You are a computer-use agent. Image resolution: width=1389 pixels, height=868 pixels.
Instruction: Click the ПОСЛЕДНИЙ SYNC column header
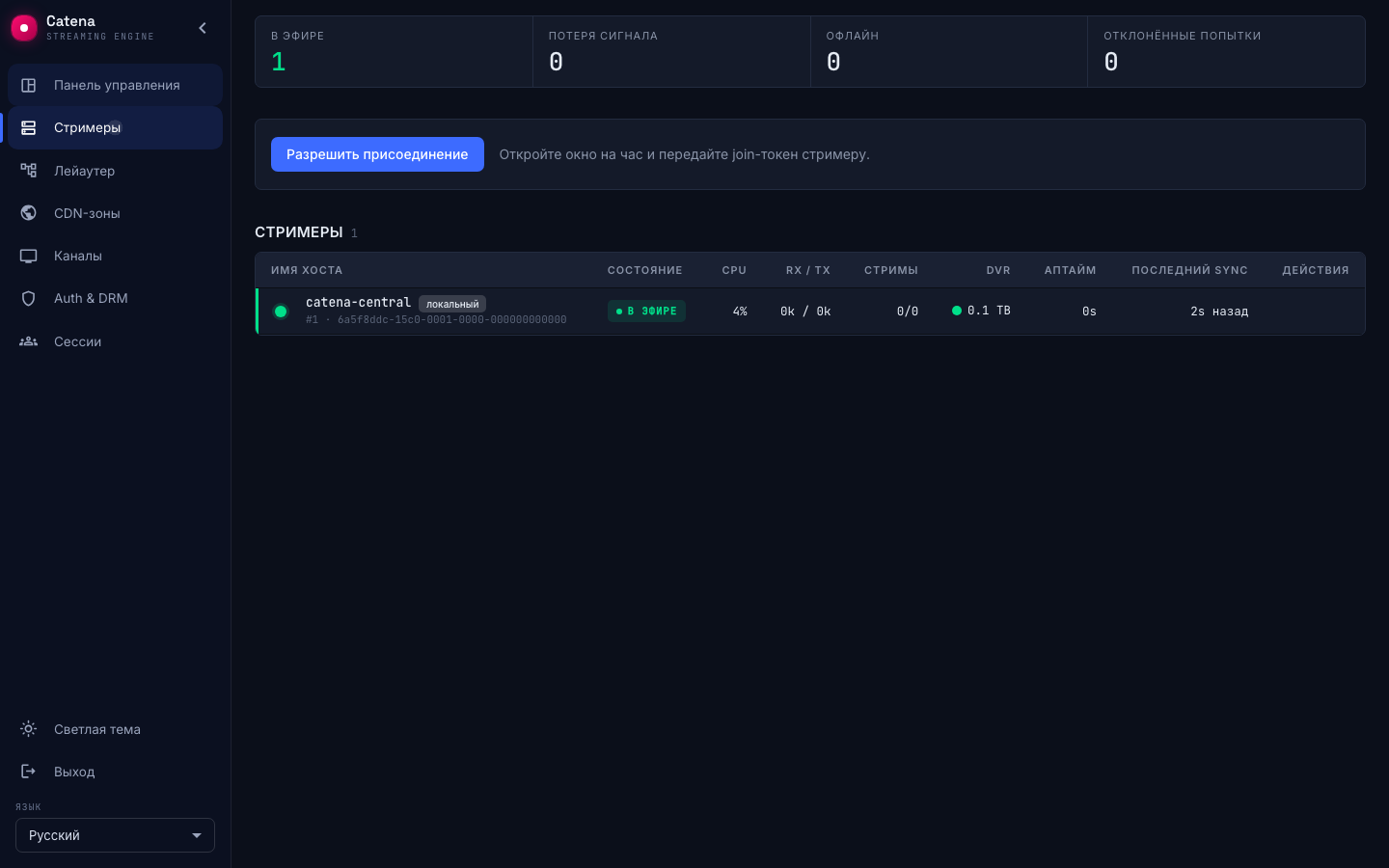1190,270
